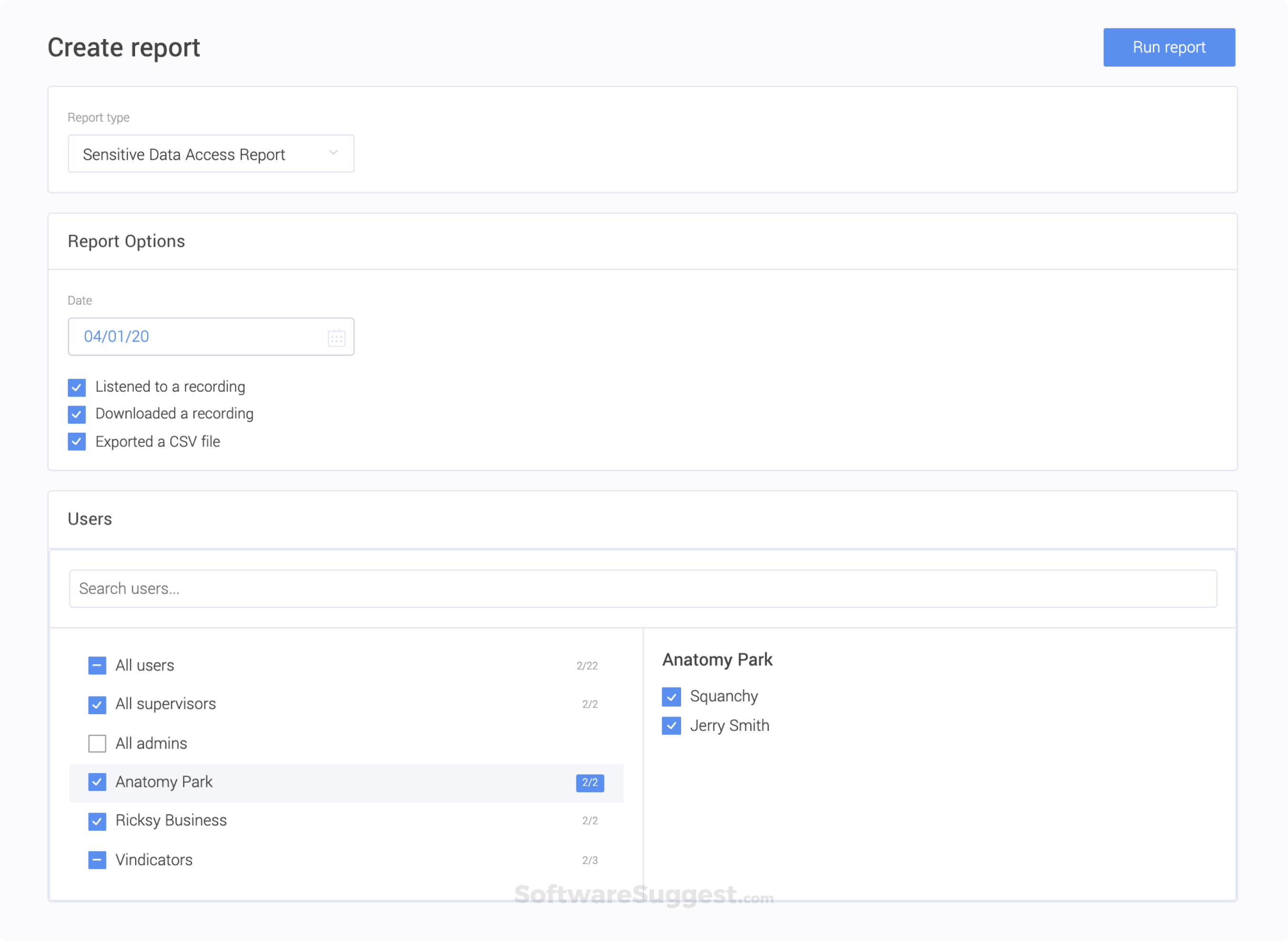
Task: Deselect user Jerry Smith
Action: coord(671,726)
